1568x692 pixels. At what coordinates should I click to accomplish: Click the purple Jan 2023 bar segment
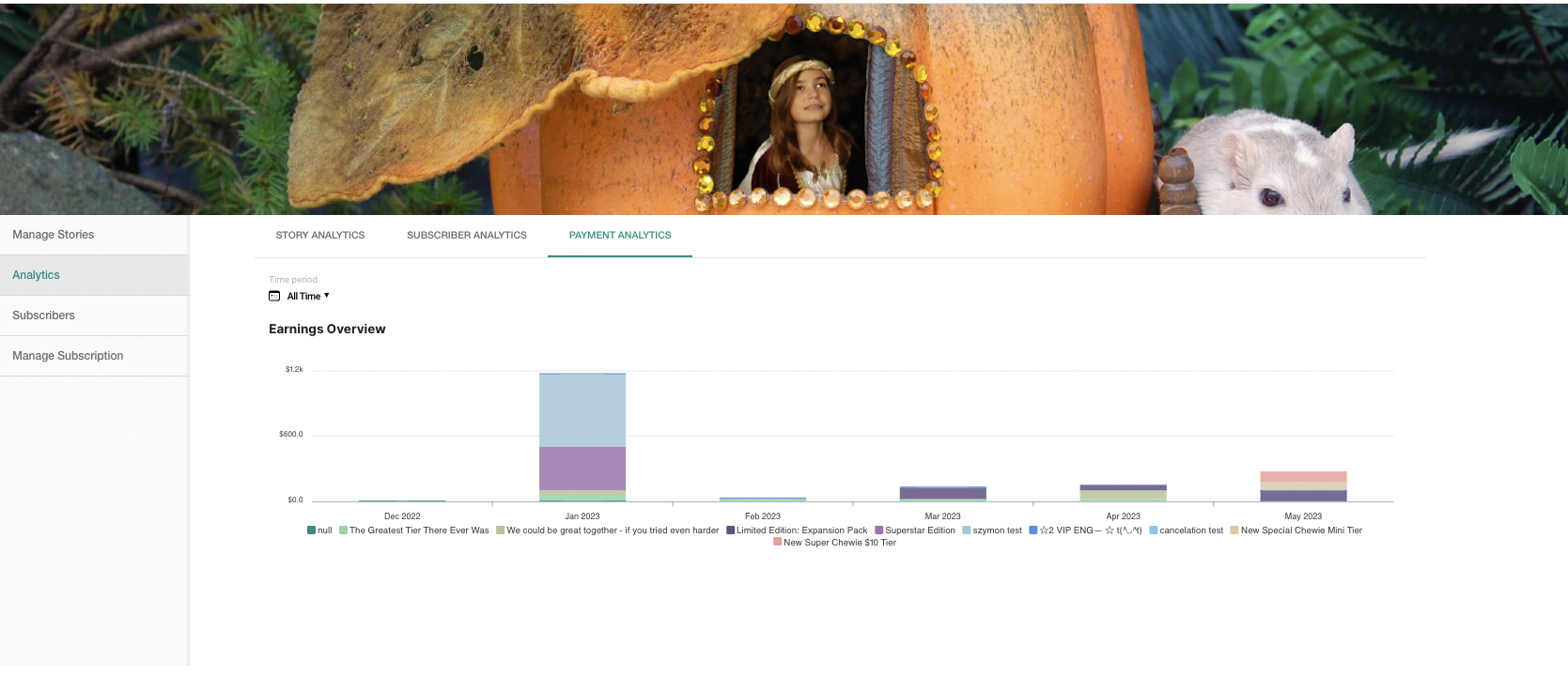[x=582, y=469]
